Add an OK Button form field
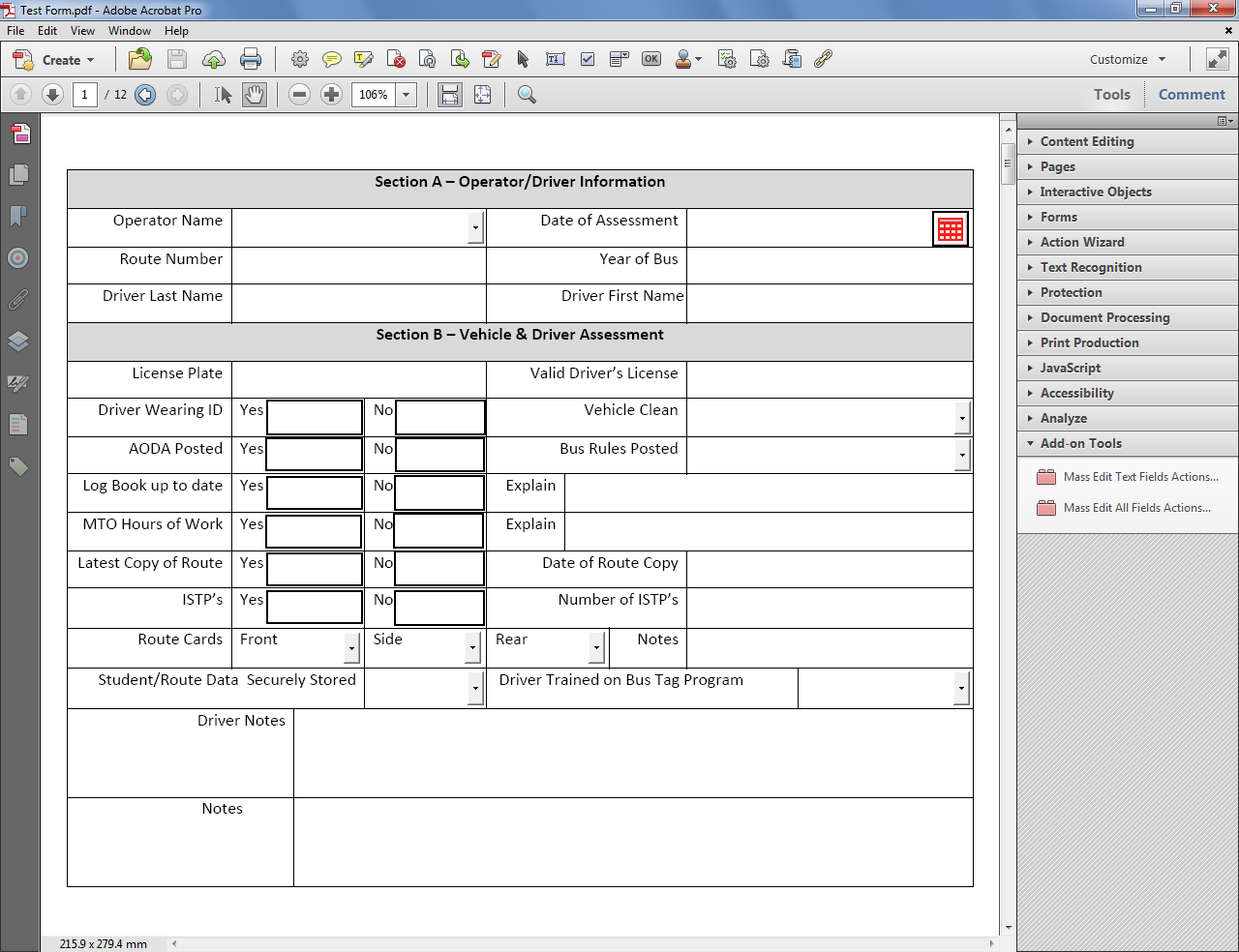The height and width of the screenshot is (952, 1239). coord(651,59)
